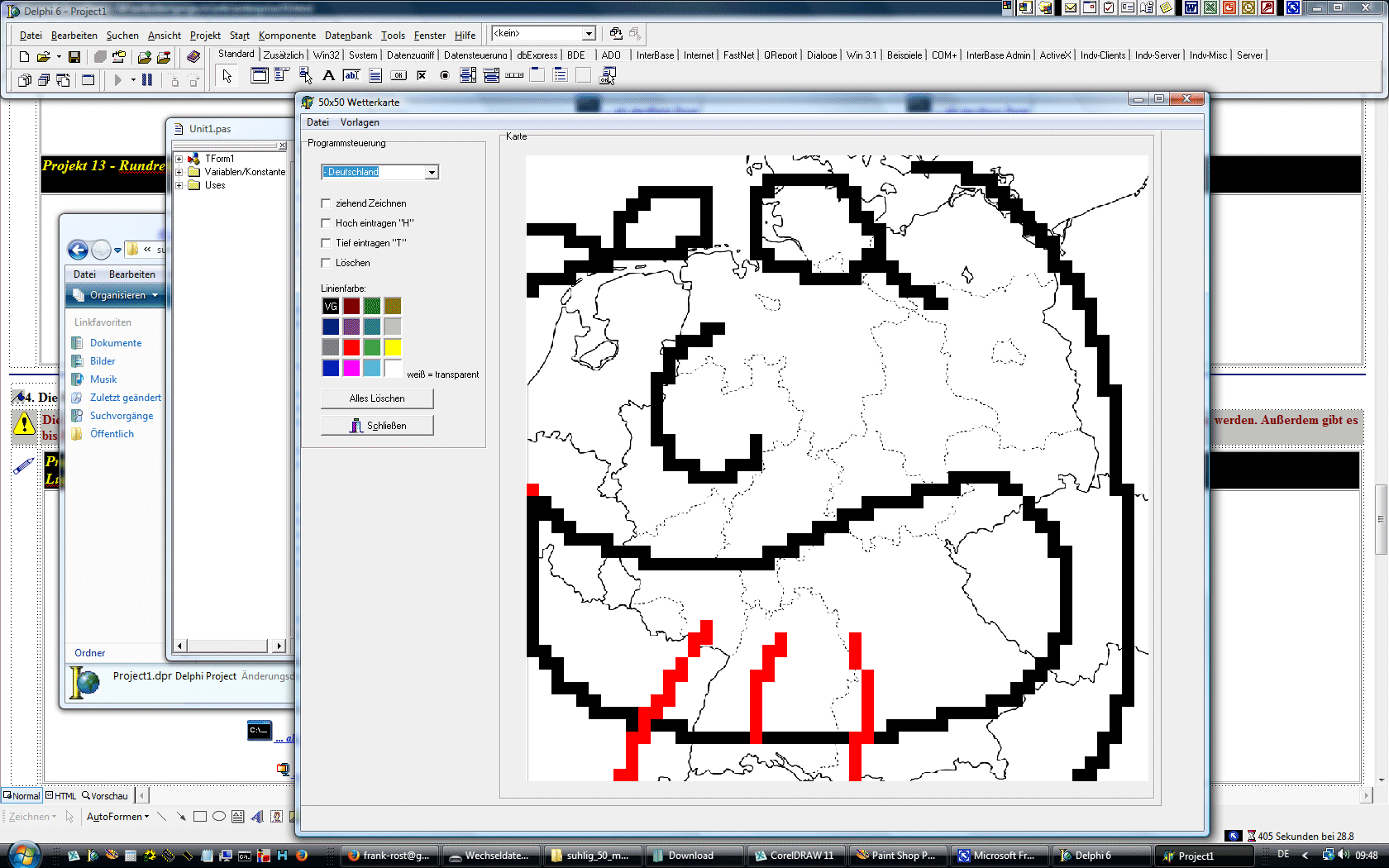Open the Bilder link in Explorer favorites
1389x868 pixels.
[x=103, y=361]
